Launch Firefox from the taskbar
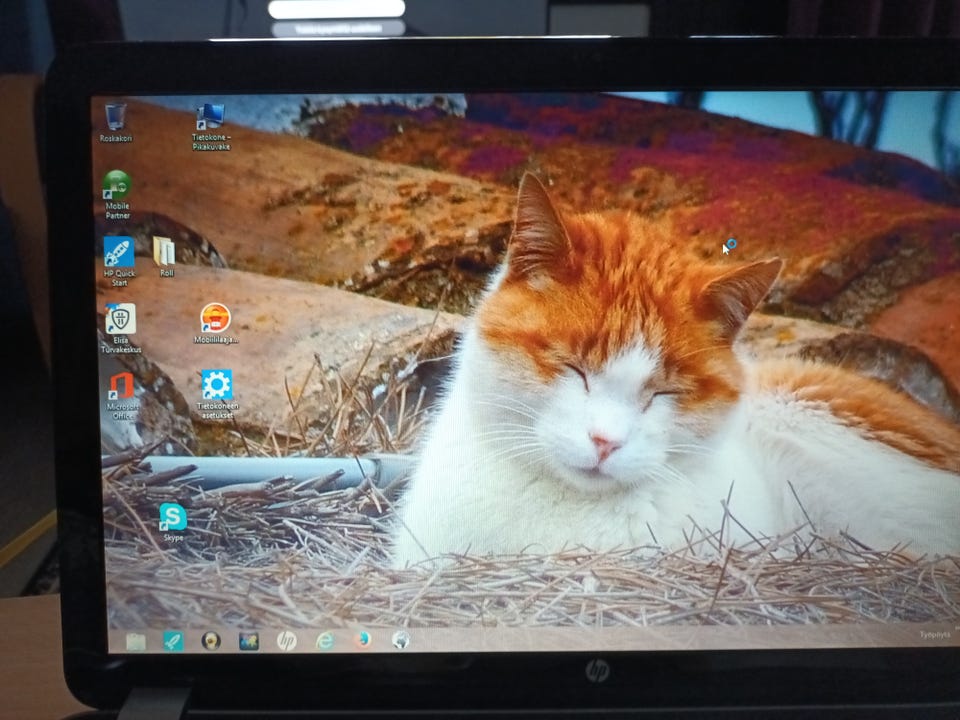This screenshot has width=960, height=720. coord(362,640)
